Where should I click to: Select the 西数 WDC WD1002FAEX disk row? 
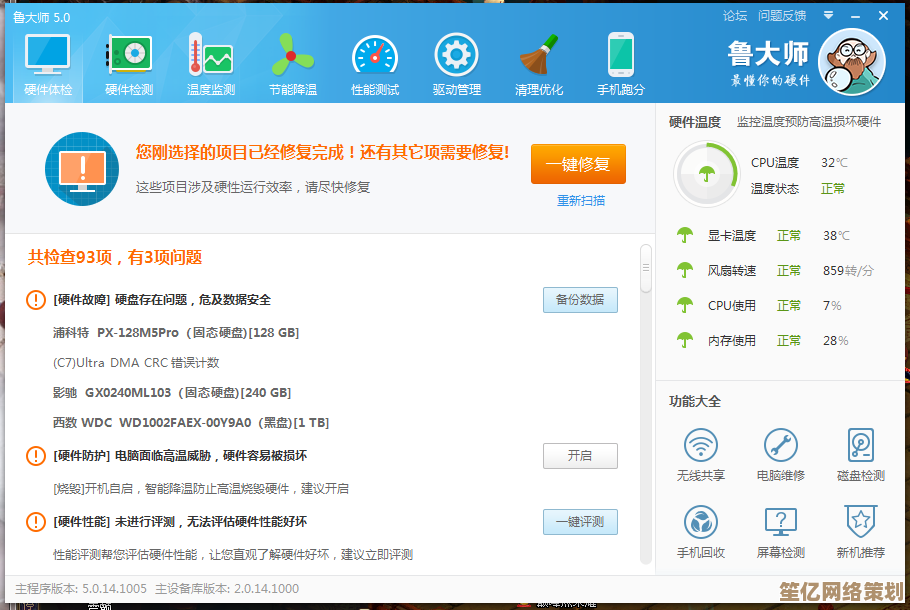[191, 423]
